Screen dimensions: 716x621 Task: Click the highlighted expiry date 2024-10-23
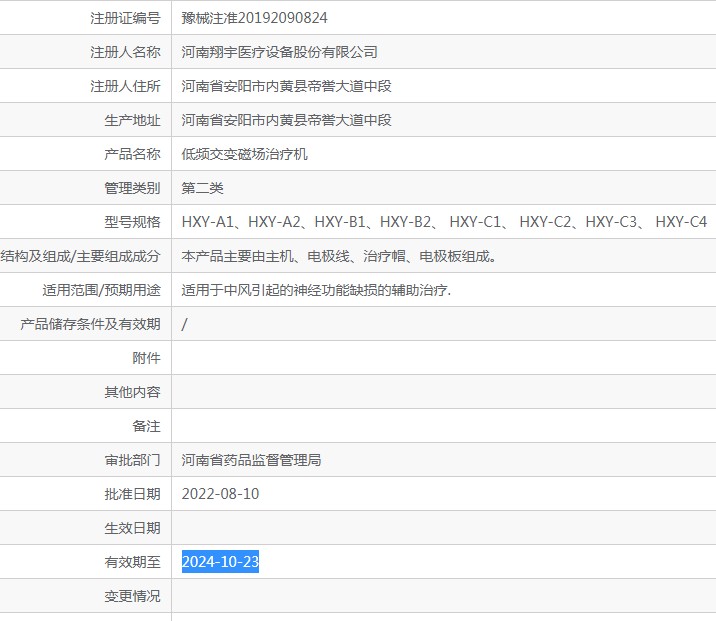click(x=220, y=562)
